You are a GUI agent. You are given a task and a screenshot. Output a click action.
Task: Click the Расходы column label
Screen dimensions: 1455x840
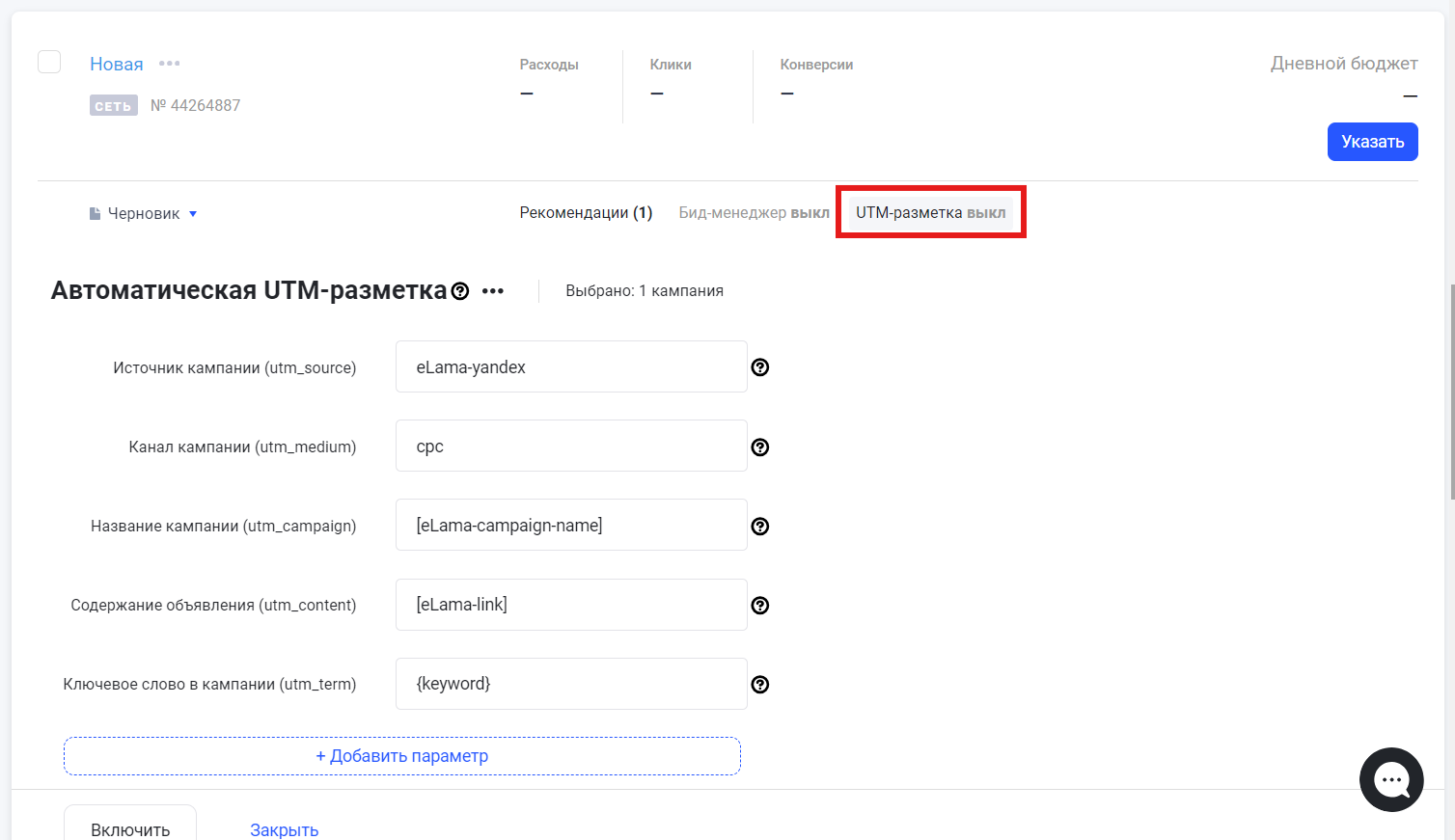point(549,65)
